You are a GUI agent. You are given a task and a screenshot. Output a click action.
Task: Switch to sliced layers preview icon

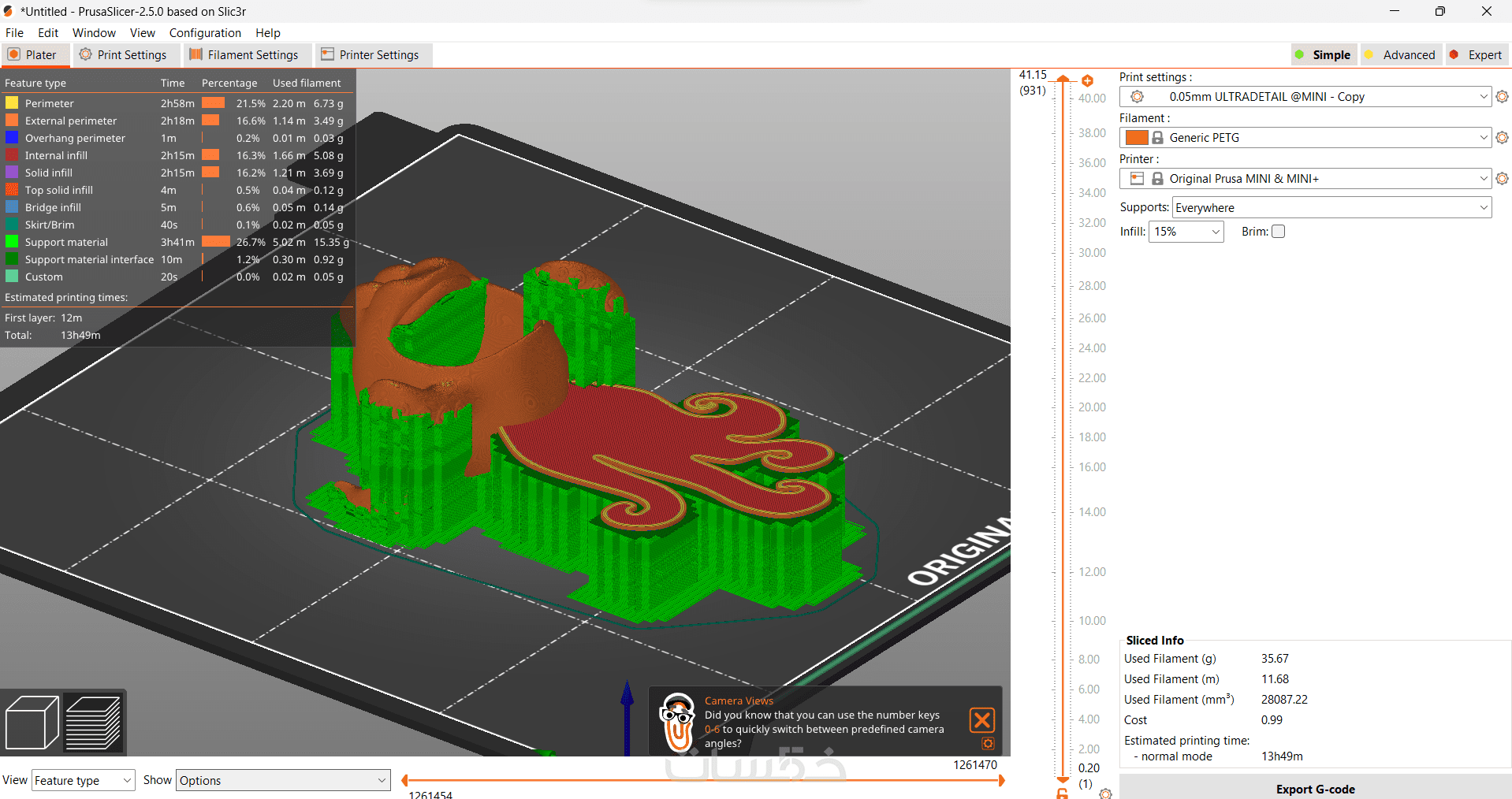94,723
